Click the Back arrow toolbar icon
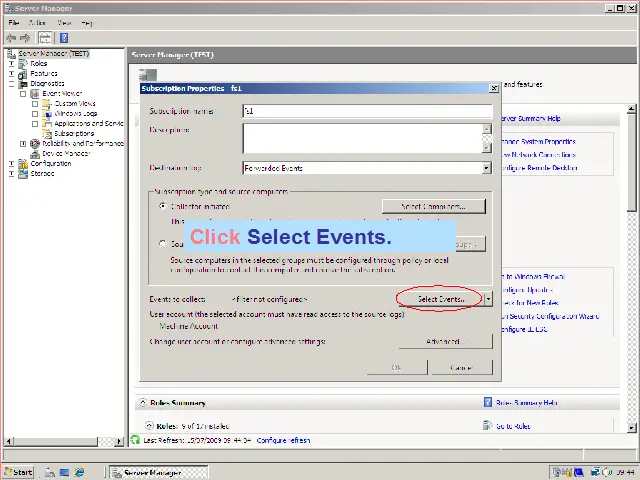The image size is (640, 480). coord(11,38)
